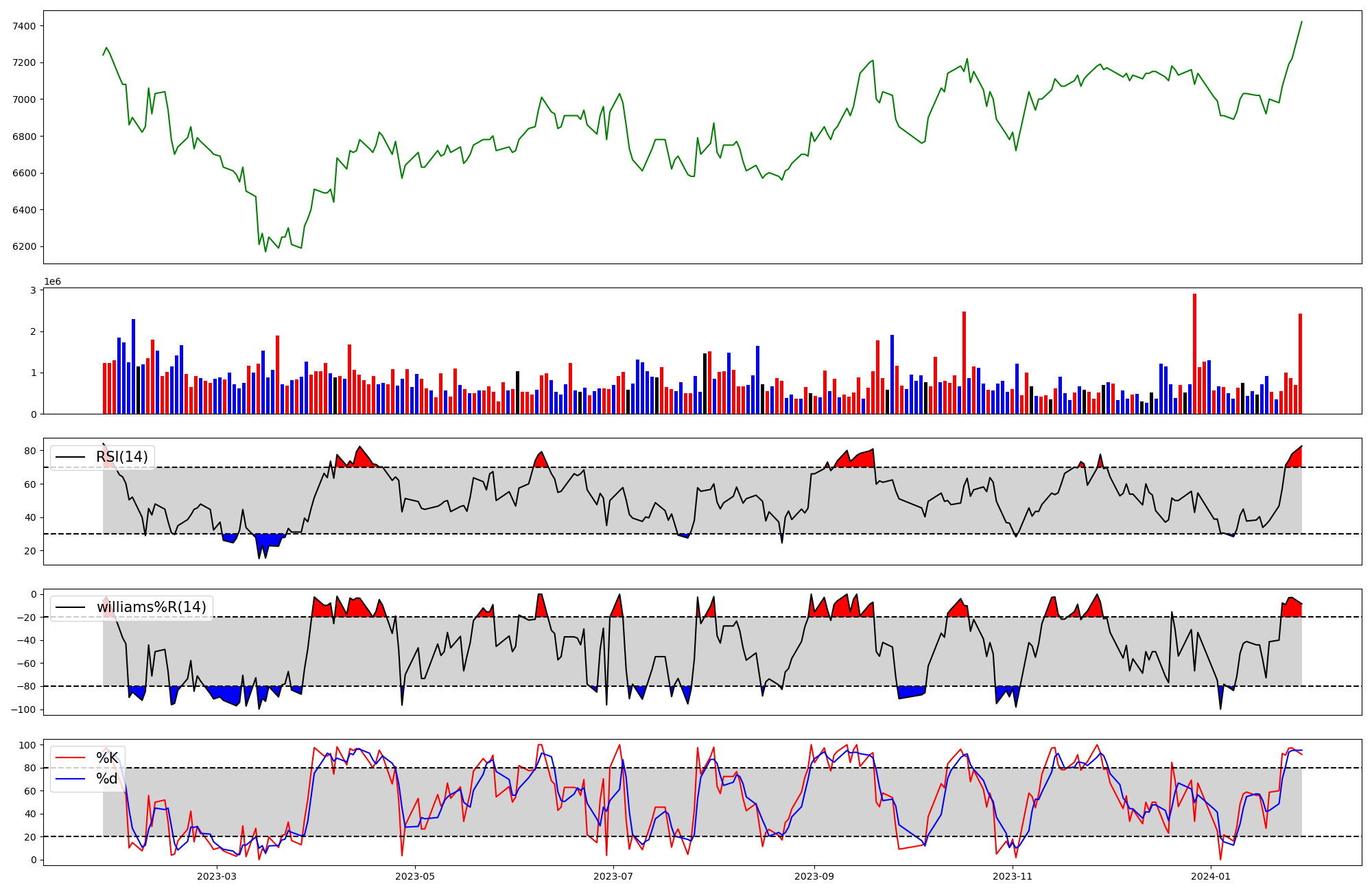Click the %d legend entry

pyautogui.click(x=107, y=779)
